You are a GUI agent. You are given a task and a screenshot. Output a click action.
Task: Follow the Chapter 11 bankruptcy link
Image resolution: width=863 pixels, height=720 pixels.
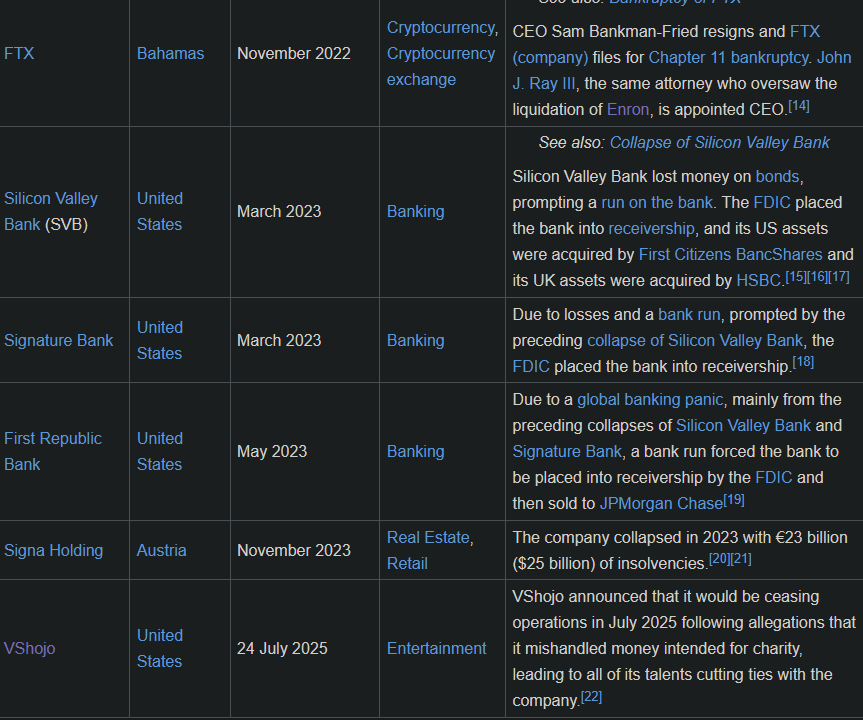[x=728, y=57]
